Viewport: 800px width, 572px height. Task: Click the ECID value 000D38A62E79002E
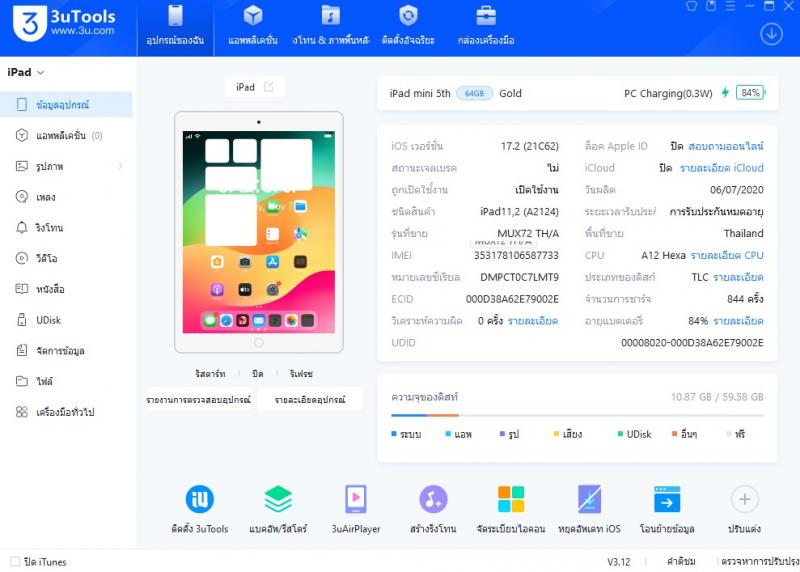pyautogui.click(x=512, y=299)
